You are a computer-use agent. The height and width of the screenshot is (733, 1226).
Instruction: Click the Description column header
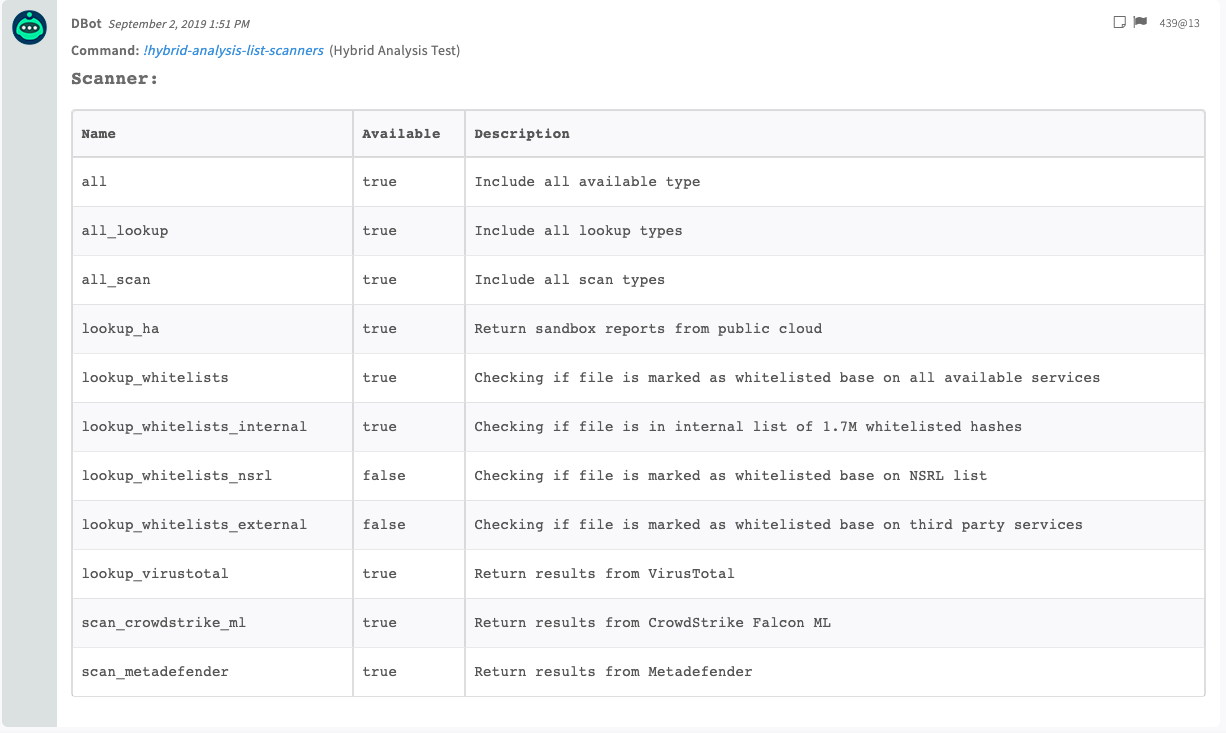pos(522,134)
